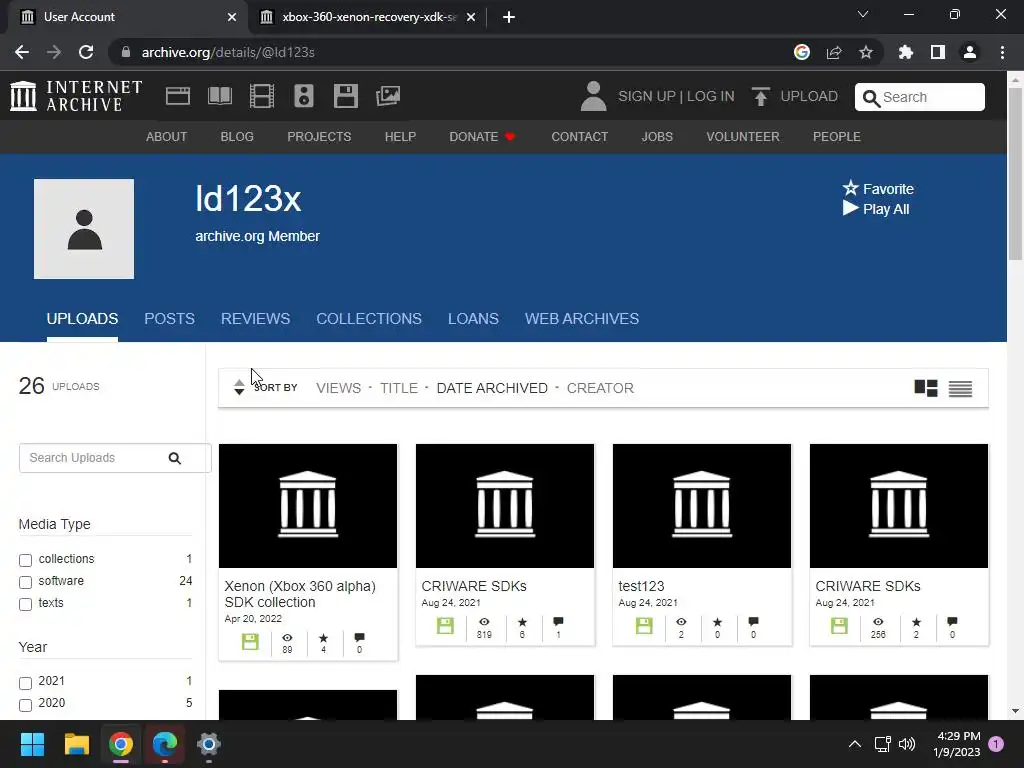Viewport: 1024px width, 768px height.
Task: Click the software icon on the Xenon SDK card
Action: (250, 641)
